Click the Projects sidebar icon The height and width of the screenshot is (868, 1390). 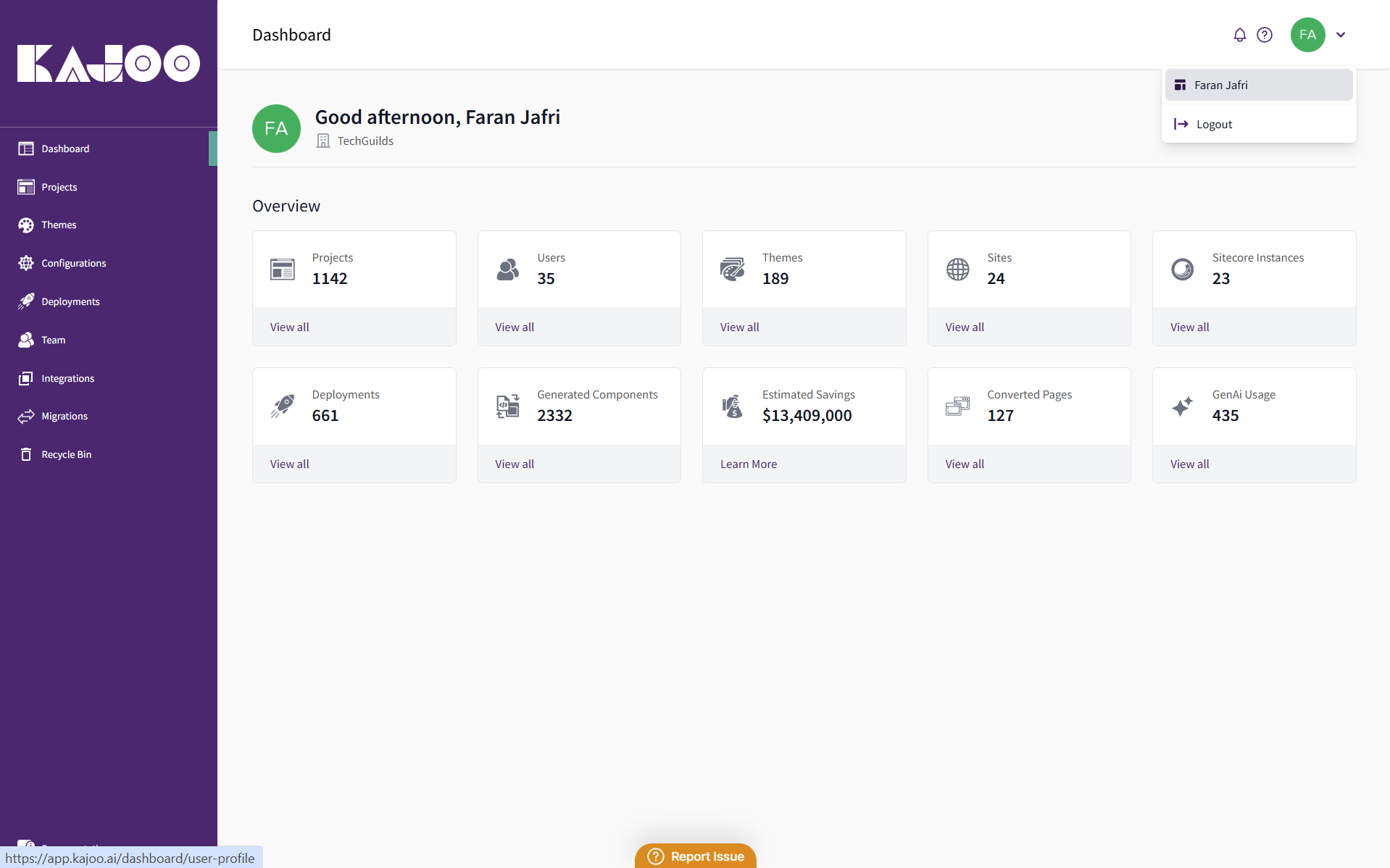pos(26,187)
